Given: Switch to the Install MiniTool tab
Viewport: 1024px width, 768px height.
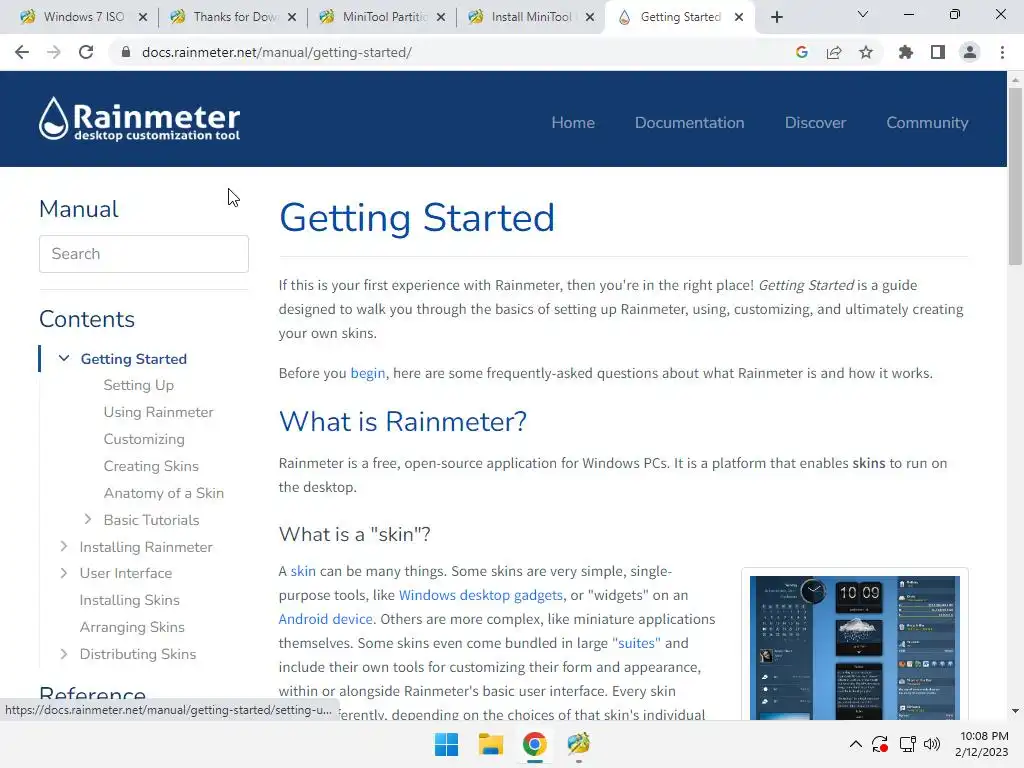Looking at the screenshot, I should pyautogui.click(x=531, y=17).
